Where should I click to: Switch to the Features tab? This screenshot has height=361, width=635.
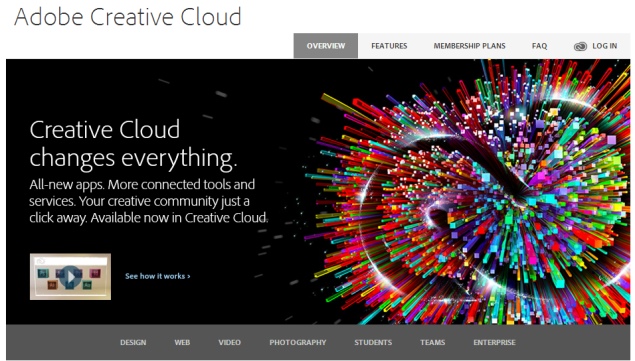(x=389, y=46)
